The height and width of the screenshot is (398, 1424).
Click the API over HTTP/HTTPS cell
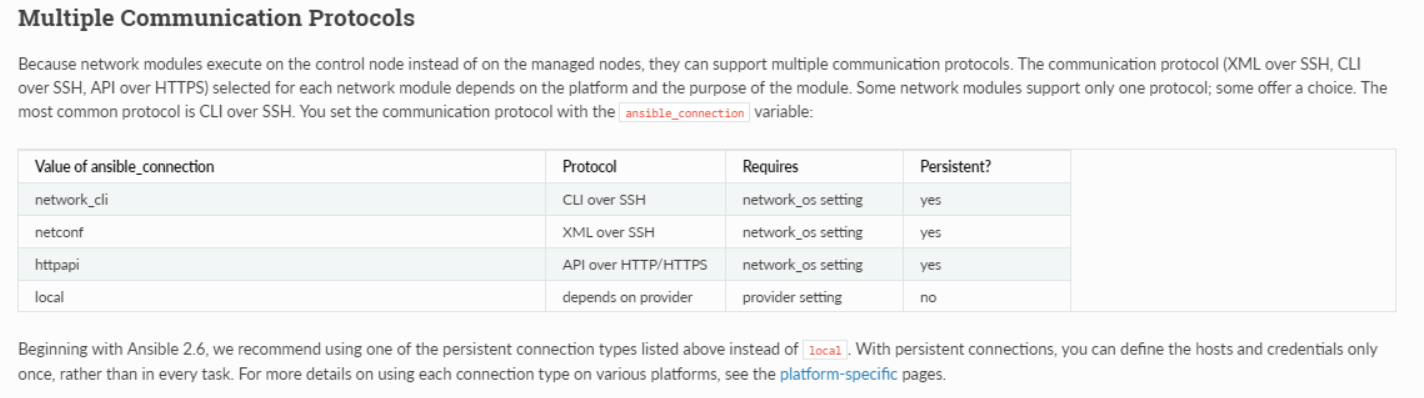click(636, 265)
